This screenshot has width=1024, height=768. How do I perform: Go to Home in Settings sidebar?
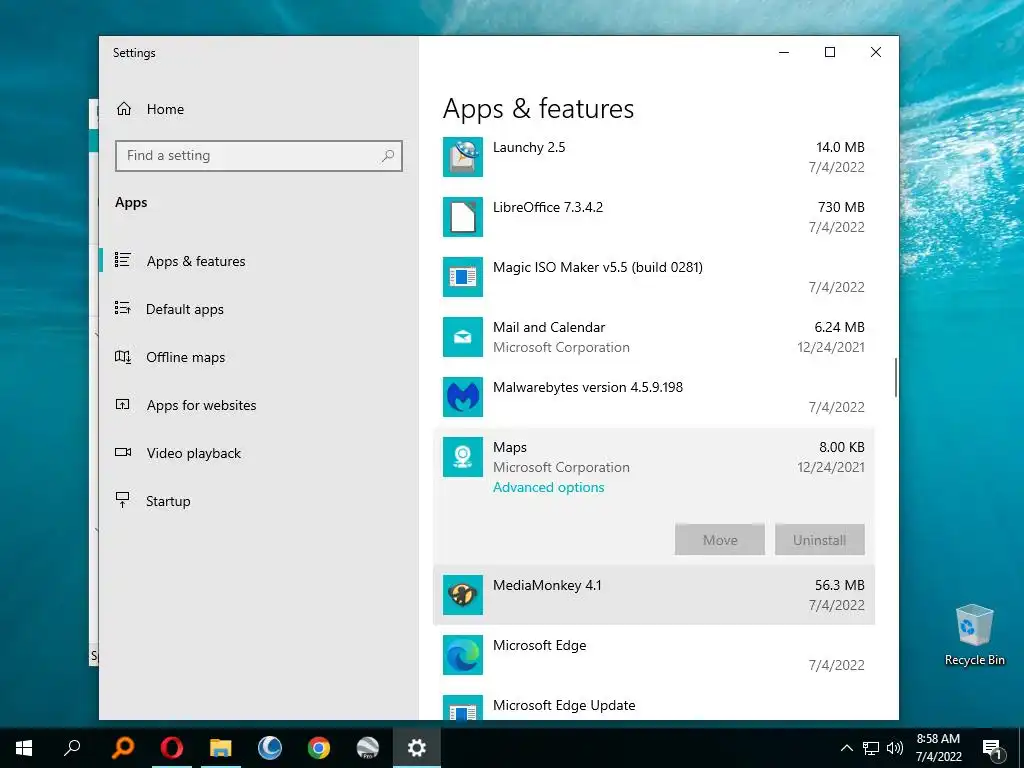click(165, 109)
